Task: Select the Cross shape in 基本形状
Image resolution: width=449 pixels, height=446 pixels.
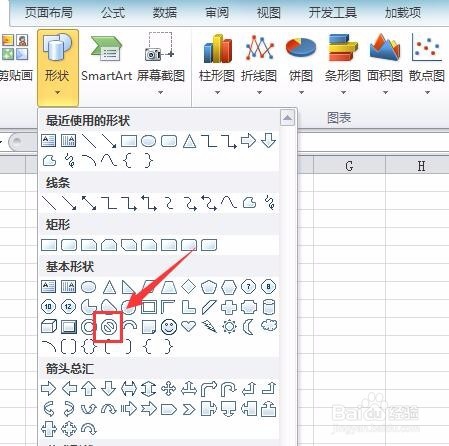Action: click(x=229, y=307)
